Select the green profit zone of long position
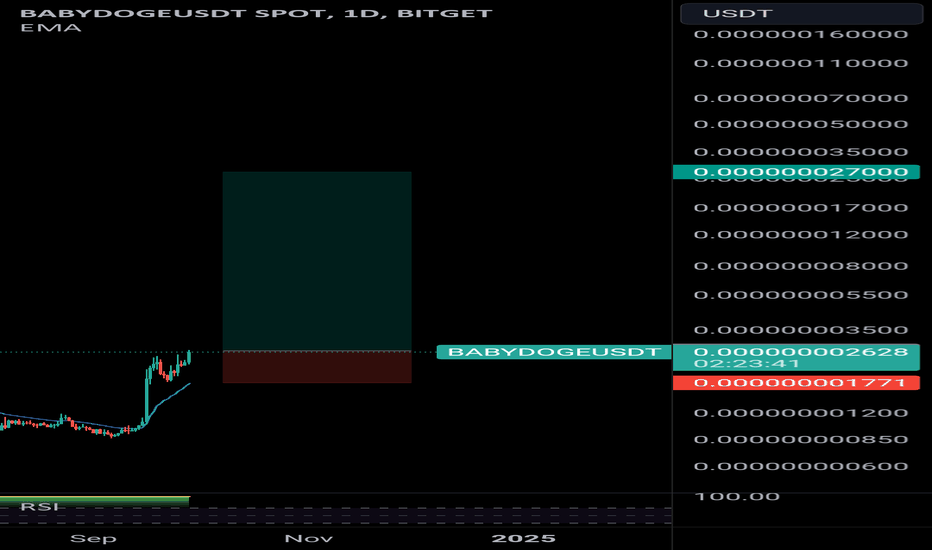Image resolution: width=932 pixels, height=550 pixels. (x=317, y=262)
